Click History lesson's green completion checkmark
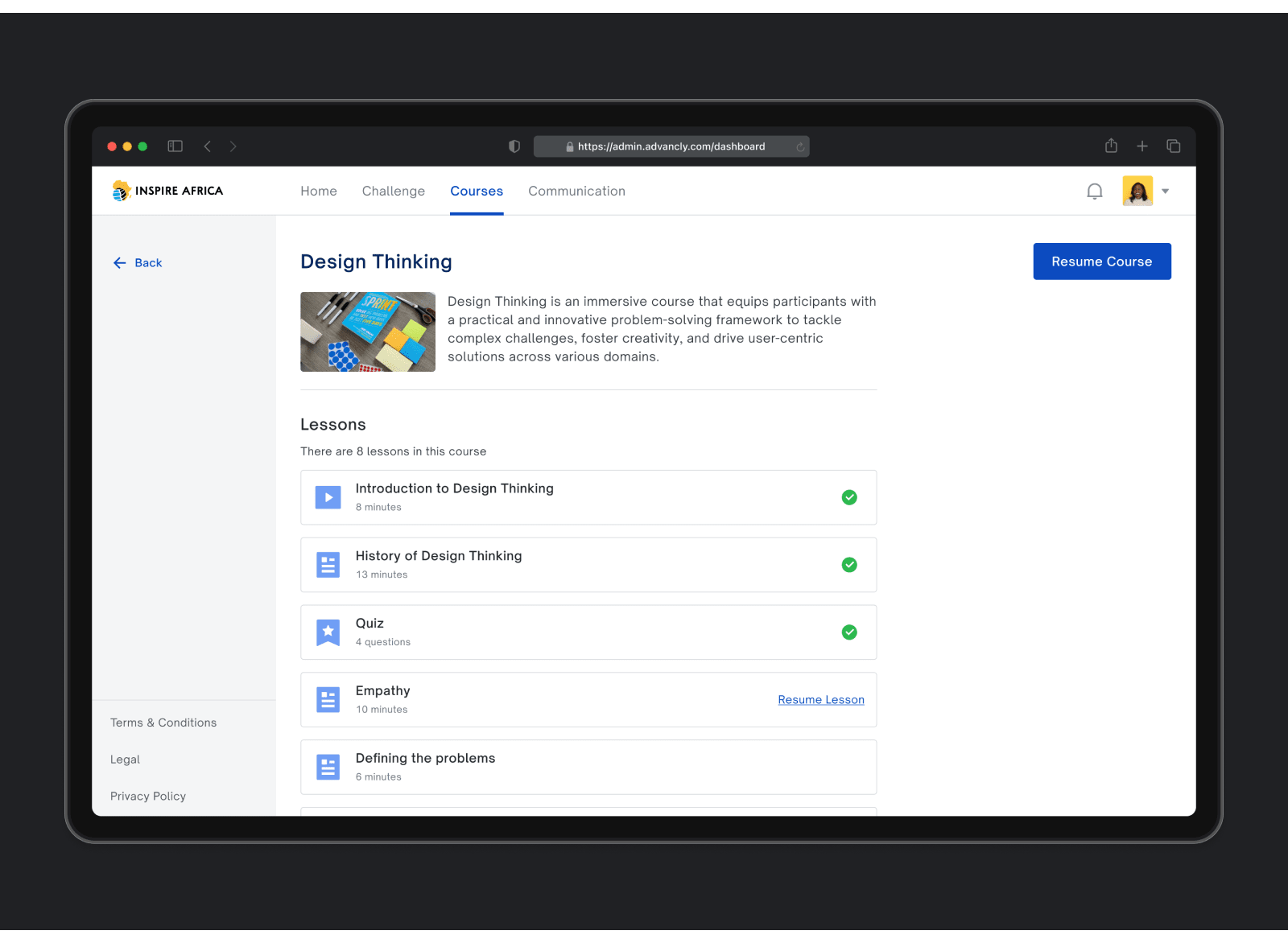1288x943 pixels. pos(849,565)
